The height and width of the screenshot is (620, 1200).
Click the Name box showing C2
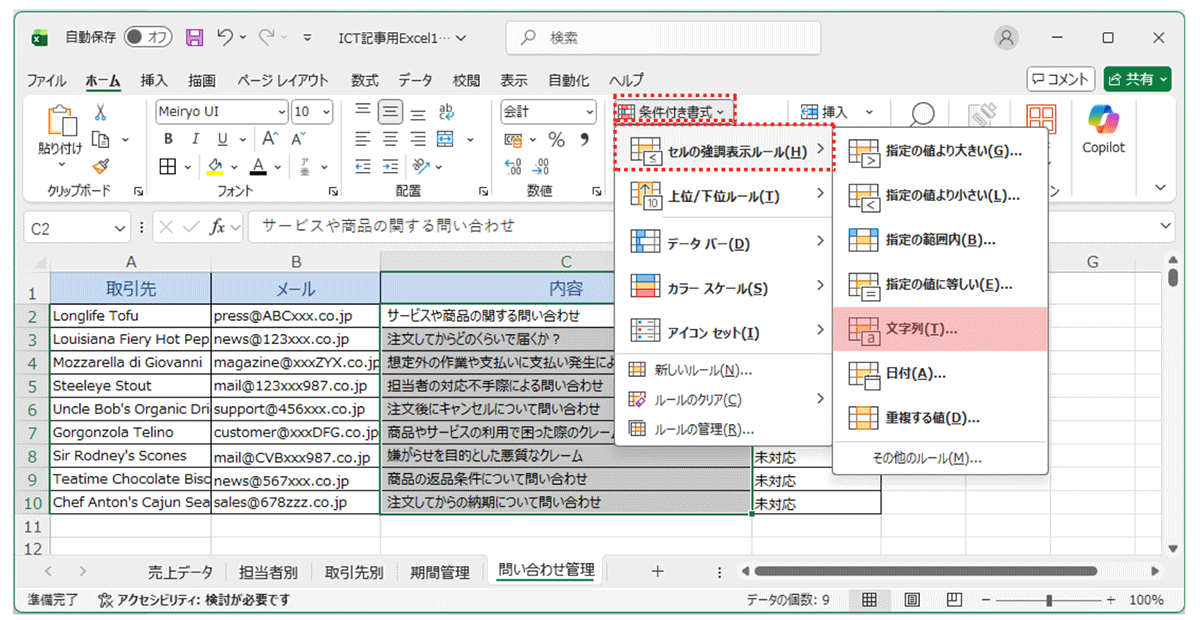[70, 227]
